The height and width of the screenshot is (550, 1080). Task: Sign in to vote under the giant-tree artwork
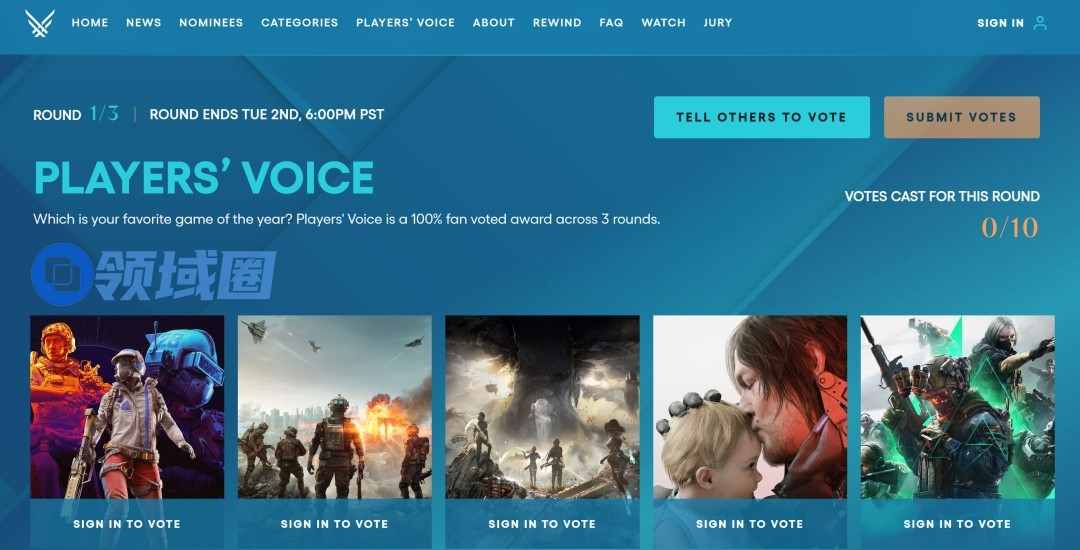point(542,524)
